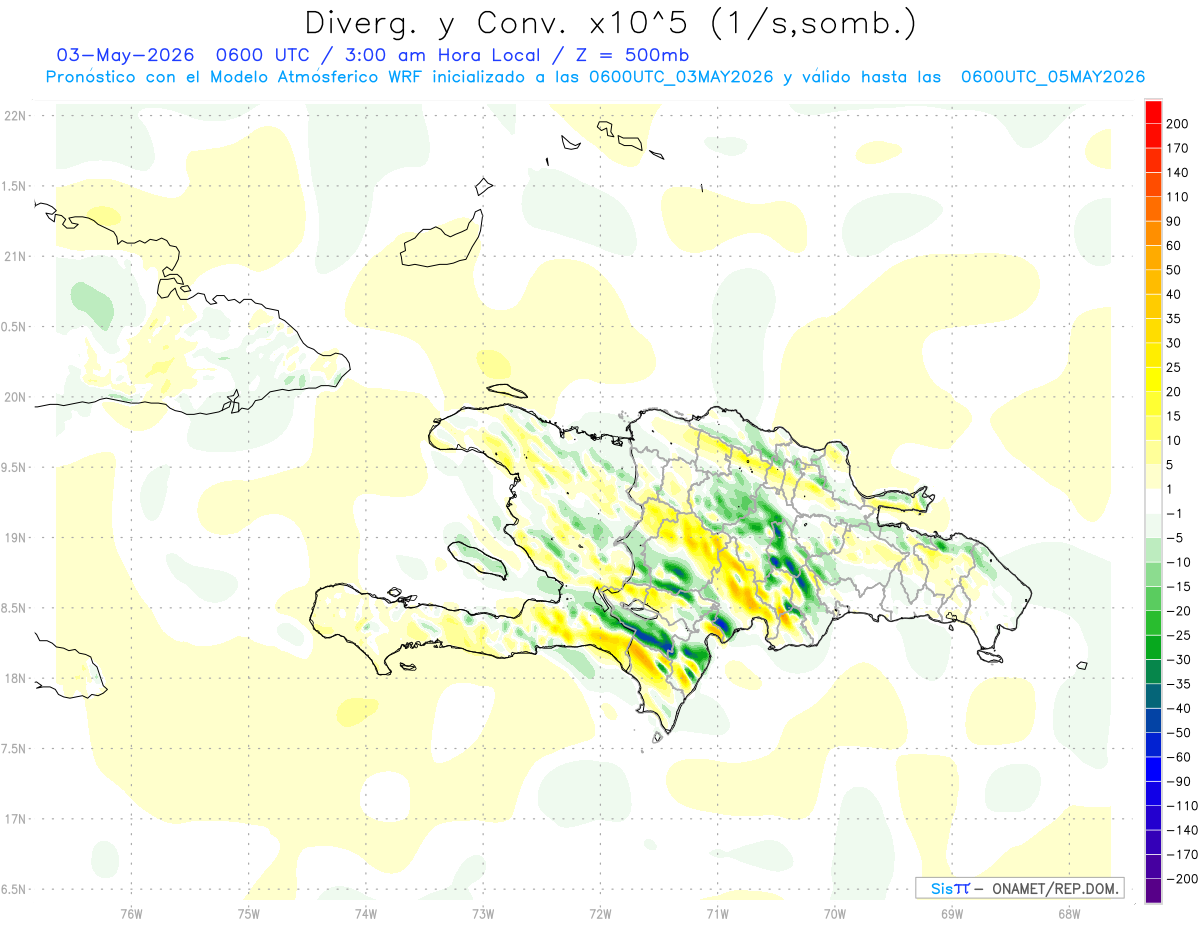Click the green -25 color swatch in legend
Screen dimensions: 1200x927
pyautogui.click(x=1154, y=647)
